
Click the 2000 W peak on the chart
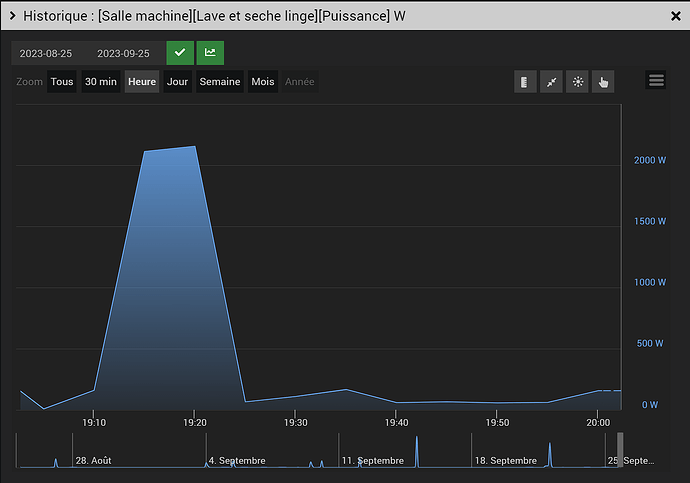(193, 147)
